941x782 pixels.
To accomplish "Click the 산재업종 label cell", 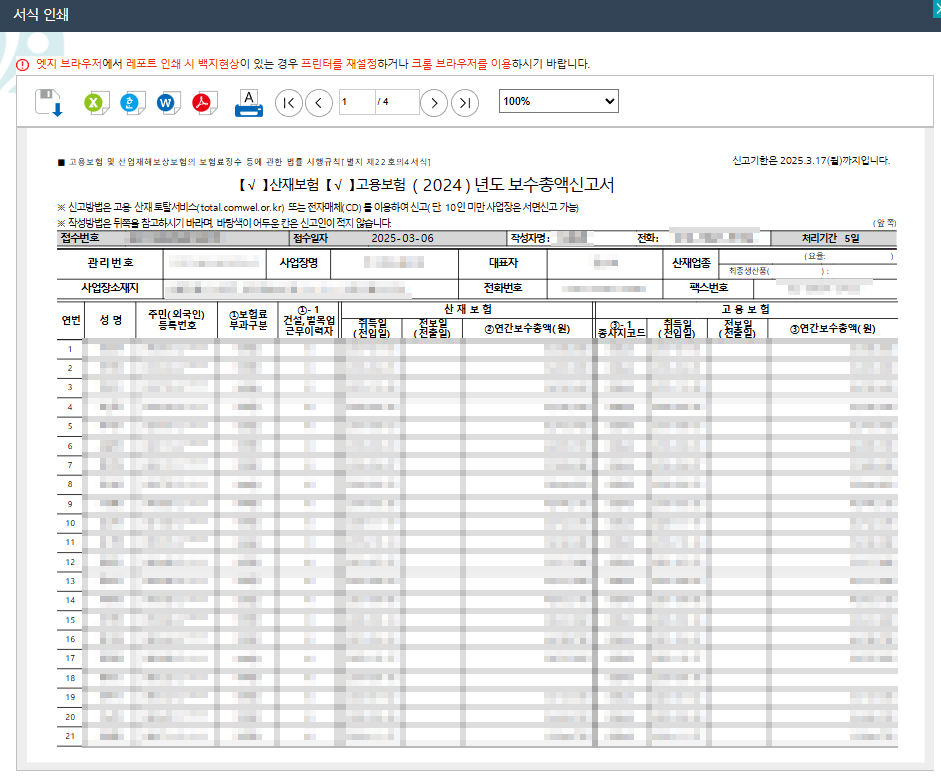I will click(x=691, y=263).
